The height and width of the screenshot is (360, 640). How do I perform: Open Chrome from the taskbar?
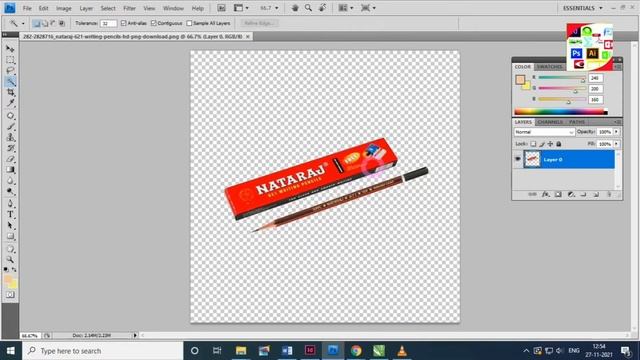(x=356, y=351)
